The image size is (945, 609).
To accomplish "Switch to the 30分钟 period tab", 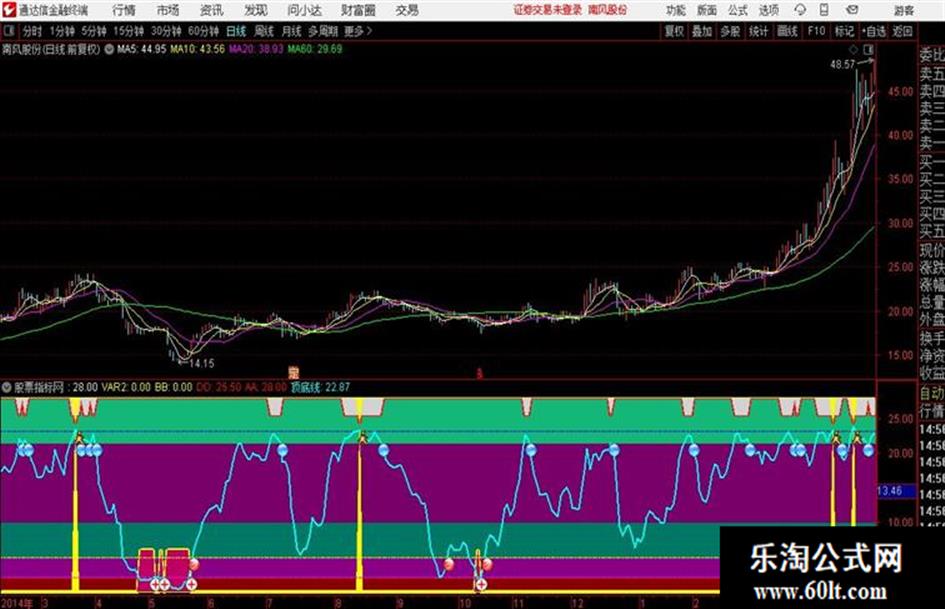I will [x=166, y=31].
